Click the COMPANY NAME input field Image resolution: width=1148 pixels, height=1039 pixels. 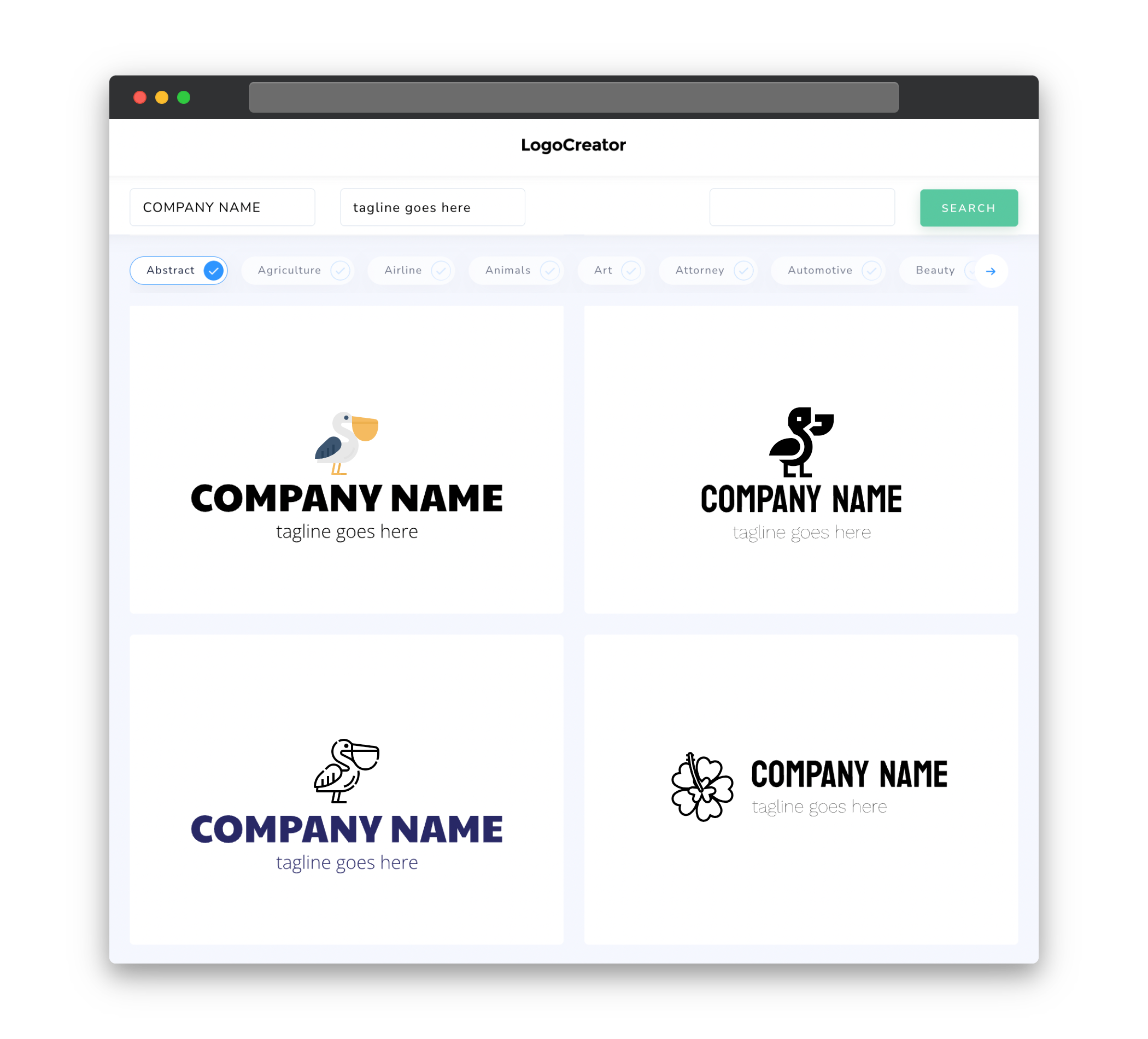(x=223, y=207)
